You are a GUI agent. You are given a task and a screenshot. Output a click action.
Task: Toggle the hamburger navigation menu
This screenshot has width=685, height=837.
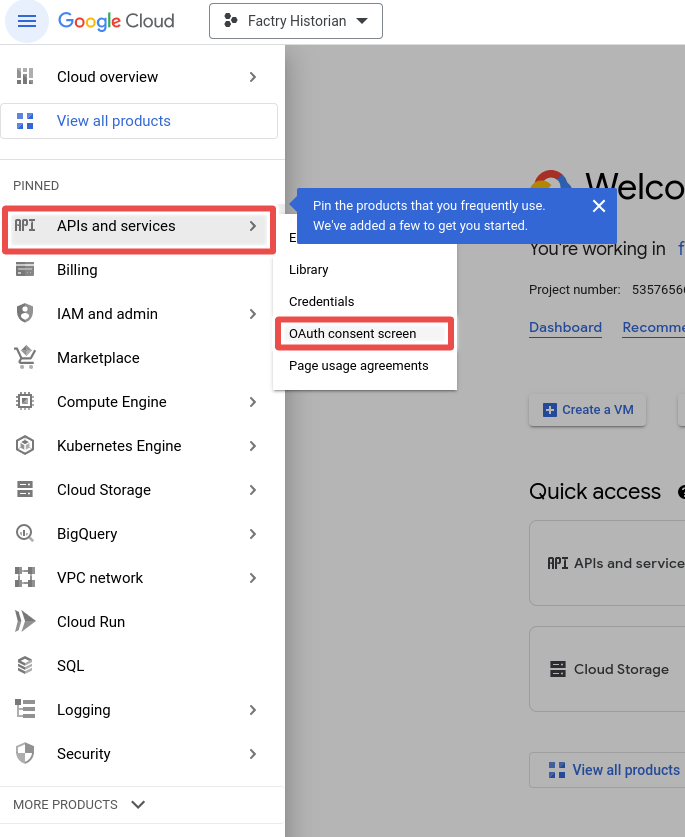tap(27, 21)
